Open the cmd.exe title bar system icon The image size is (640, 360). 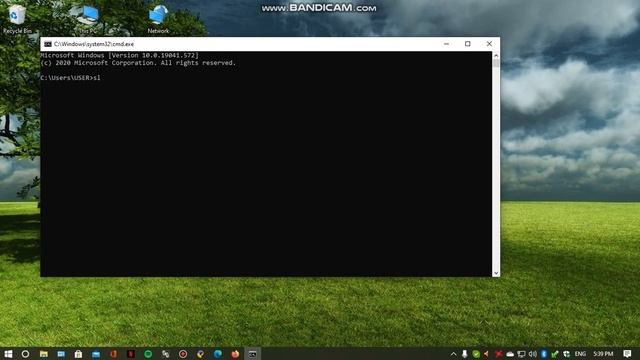(x=48, y=44)
